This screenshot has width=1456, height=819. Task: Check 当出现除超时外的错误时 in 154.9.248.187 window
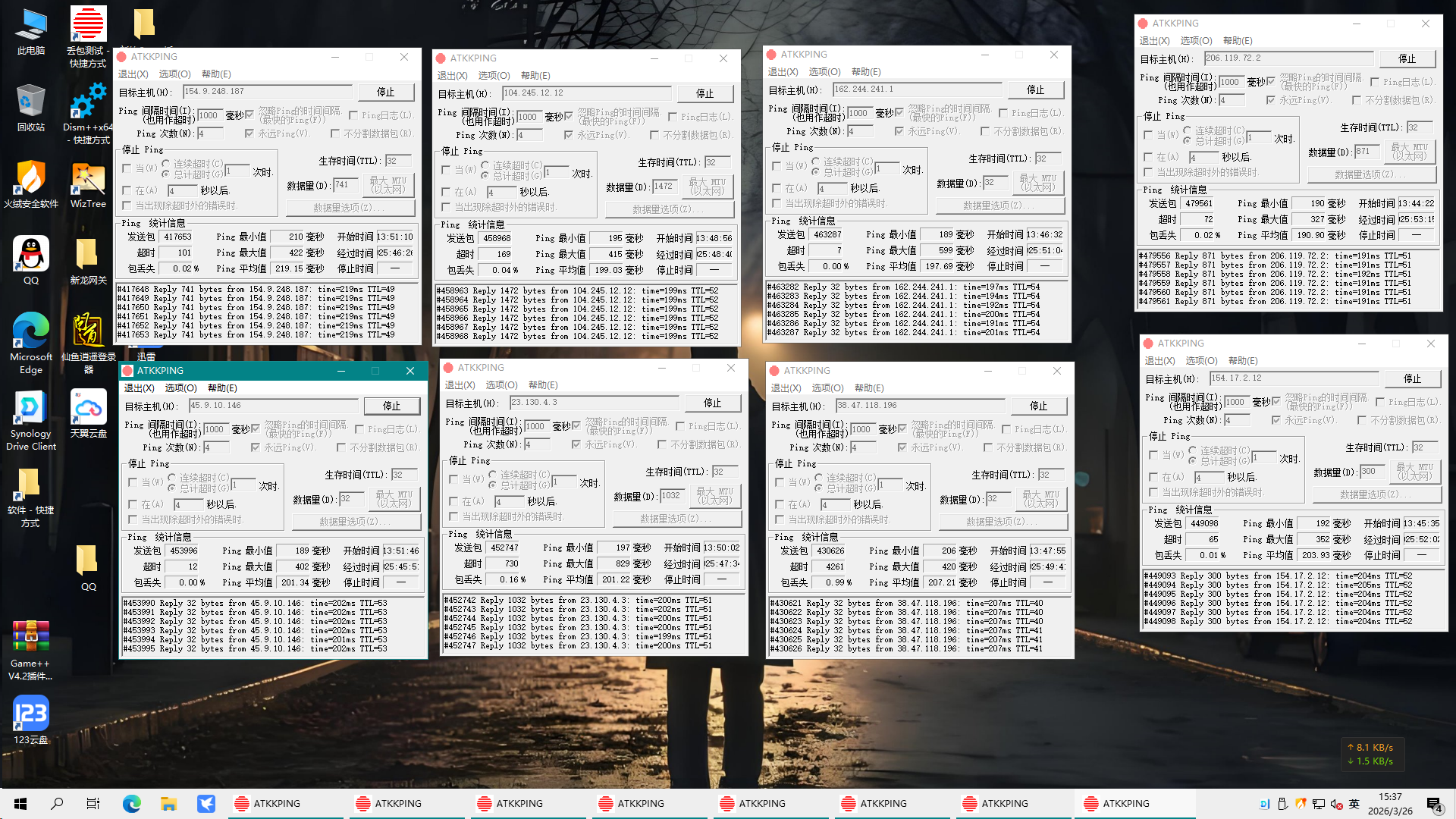pyautogui.click(x=127, y=206)
